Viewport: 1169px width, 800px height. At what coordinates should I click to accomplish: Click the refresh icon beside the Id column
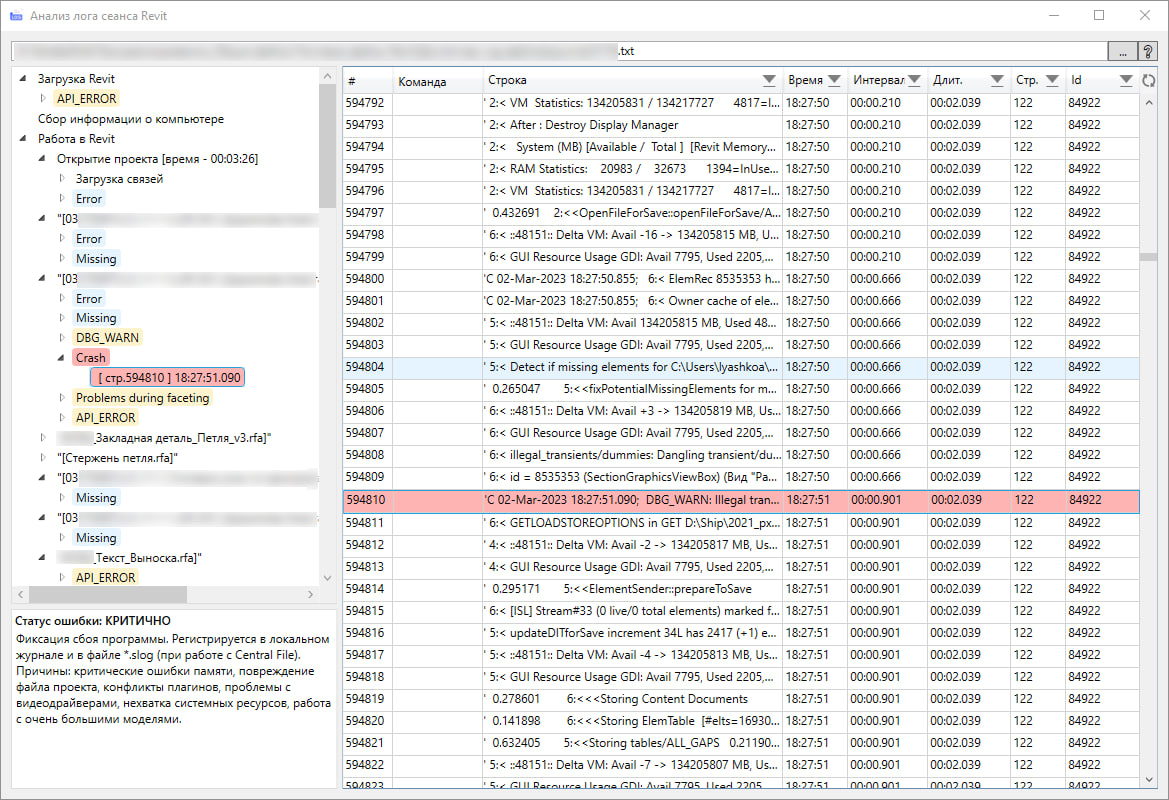(x=1149, y=81)
